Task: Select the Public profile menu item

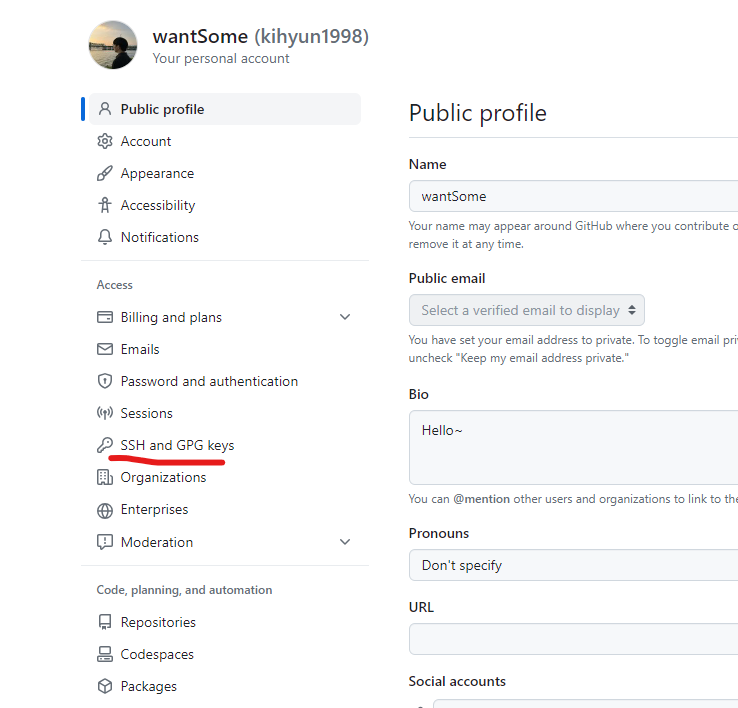Action: [225, 109]
